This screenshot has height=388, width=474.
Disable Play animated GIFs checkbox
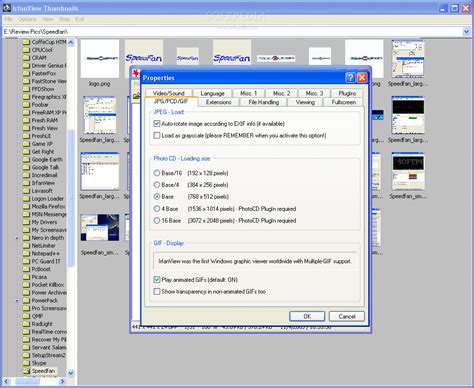(157, 280)
